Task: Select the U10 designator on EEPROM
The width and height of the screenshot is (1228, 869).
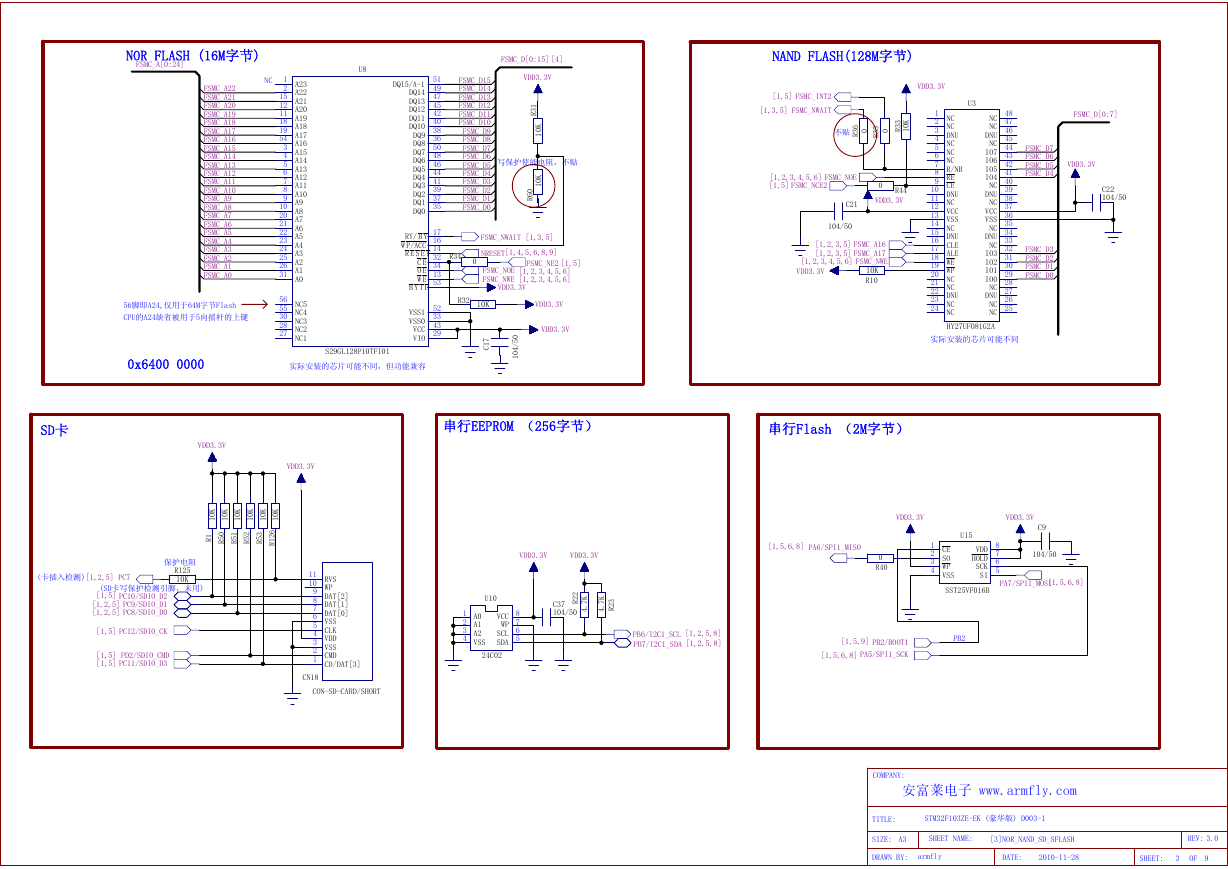Action: [490, 599]
